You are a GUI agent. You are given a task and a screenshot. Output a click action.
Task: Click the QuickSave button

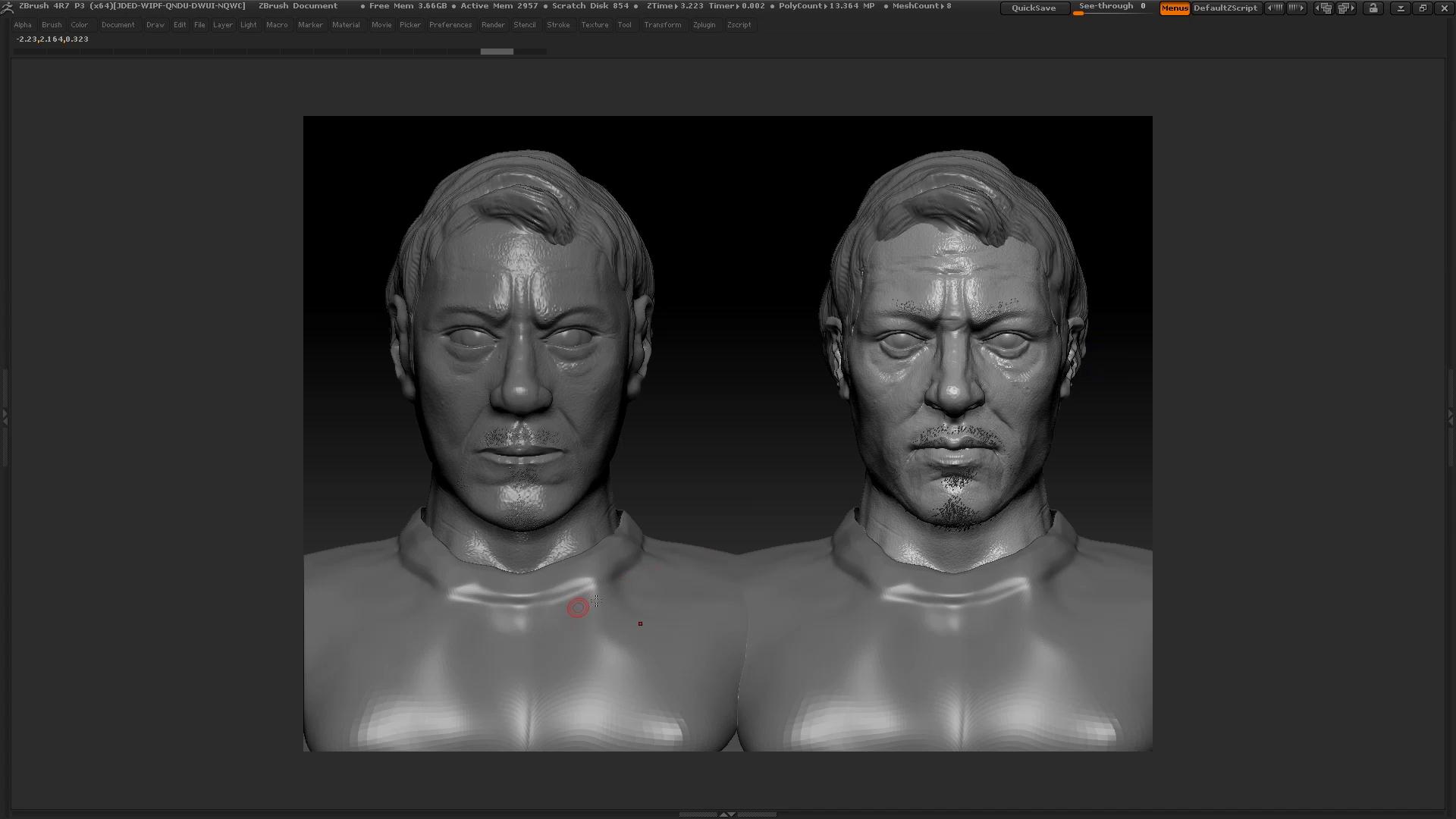tap(1034, 8)
